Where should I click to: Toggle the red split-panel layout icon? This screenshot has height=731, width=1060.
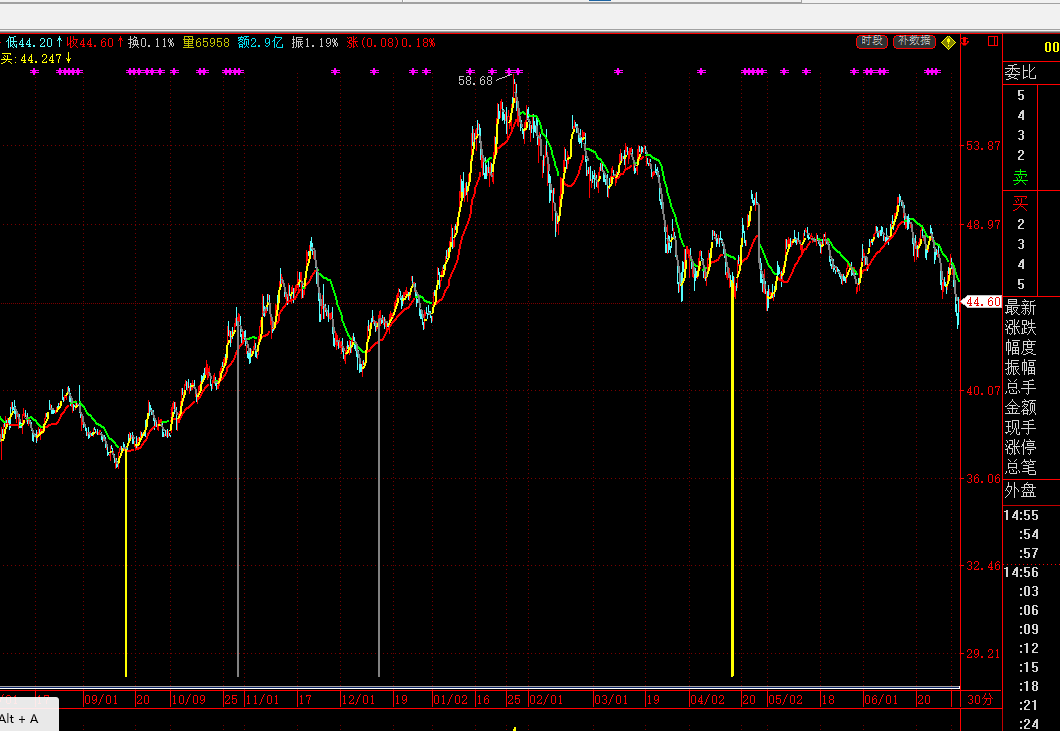click(993, 41)
